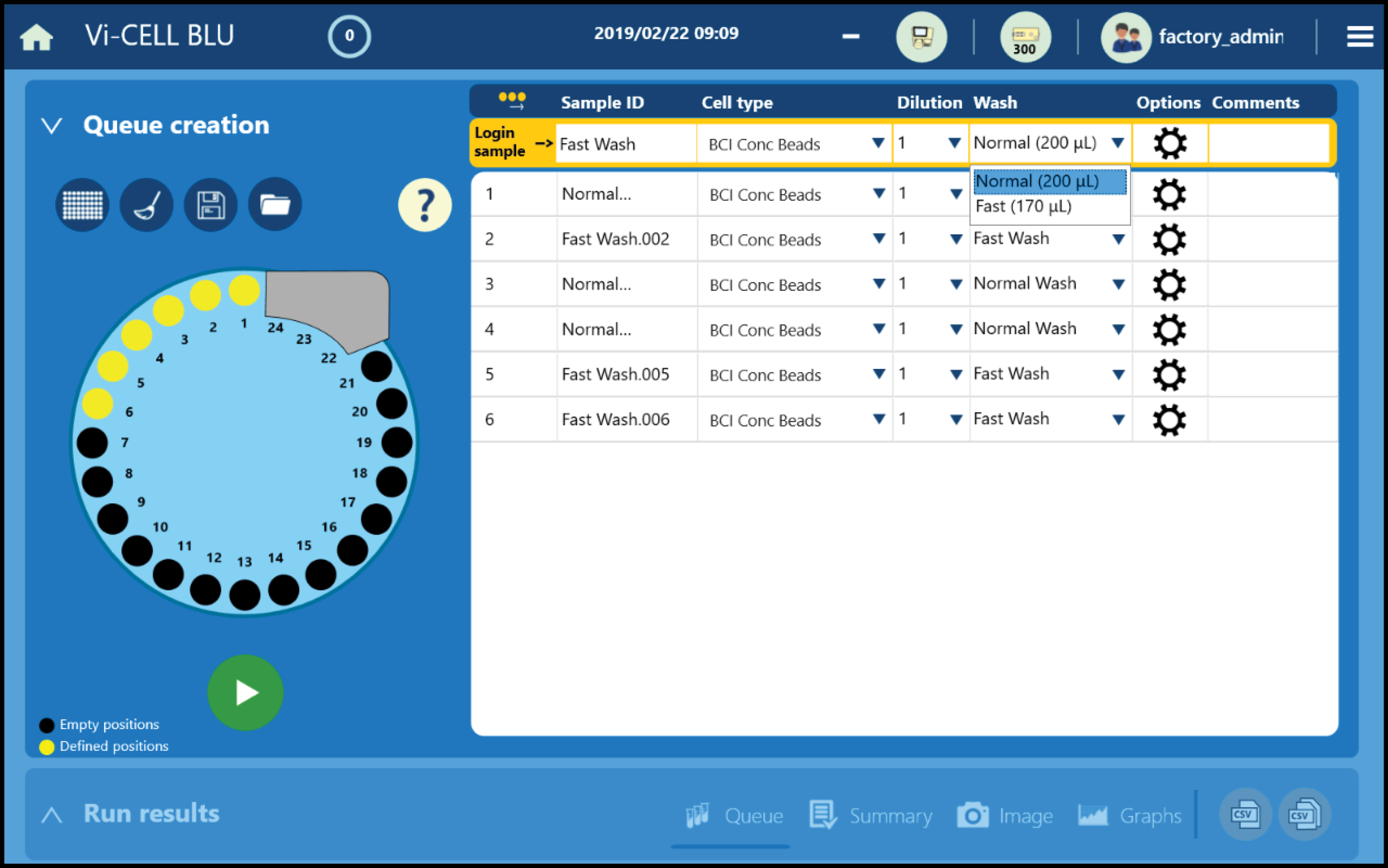This screenshot has width=1388, height=868.
Task: Select the Image tab in Run results
Action: 1005,816
